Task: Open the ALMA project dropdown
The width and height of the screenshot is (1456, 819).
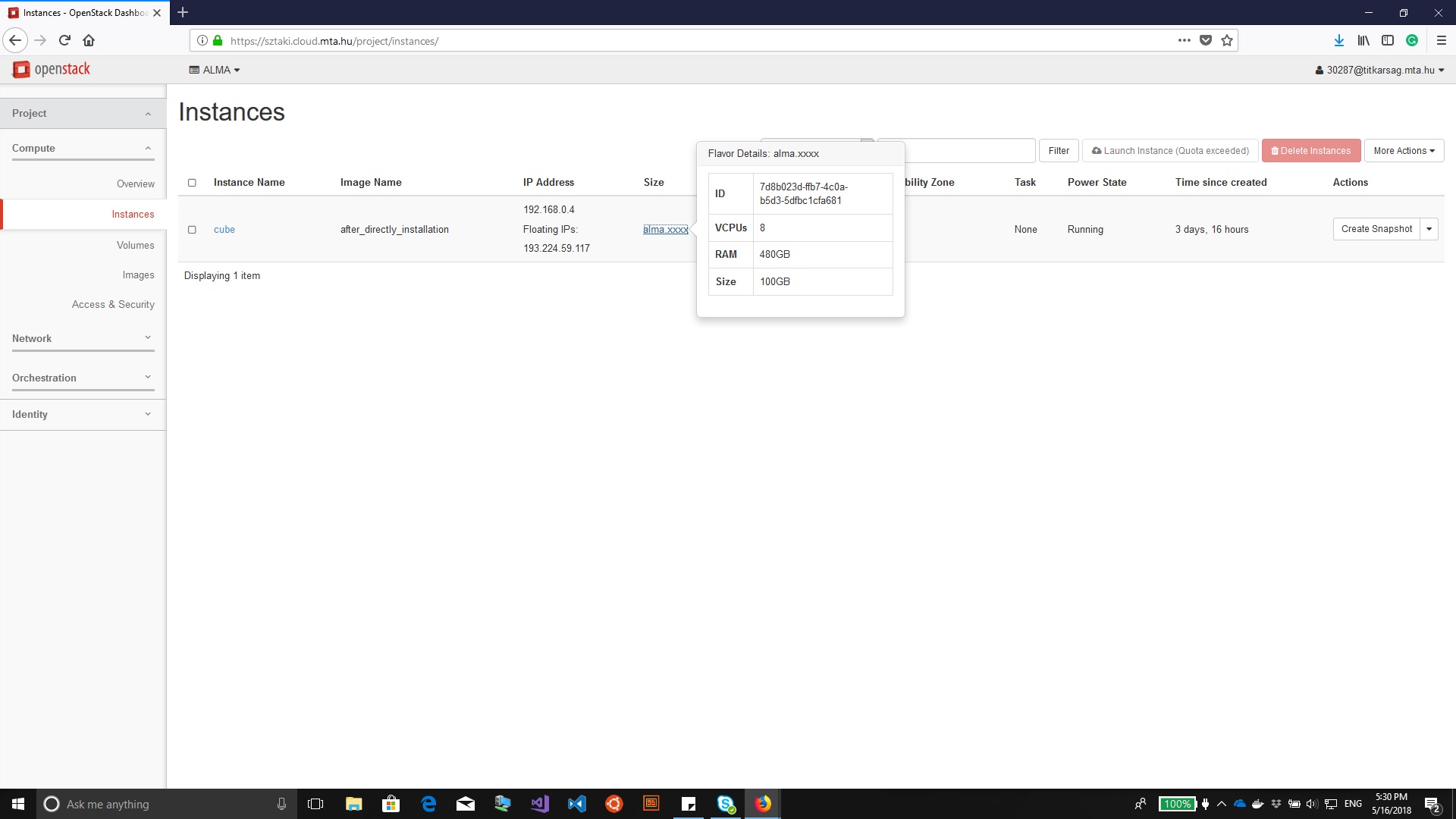Action: 215,70
